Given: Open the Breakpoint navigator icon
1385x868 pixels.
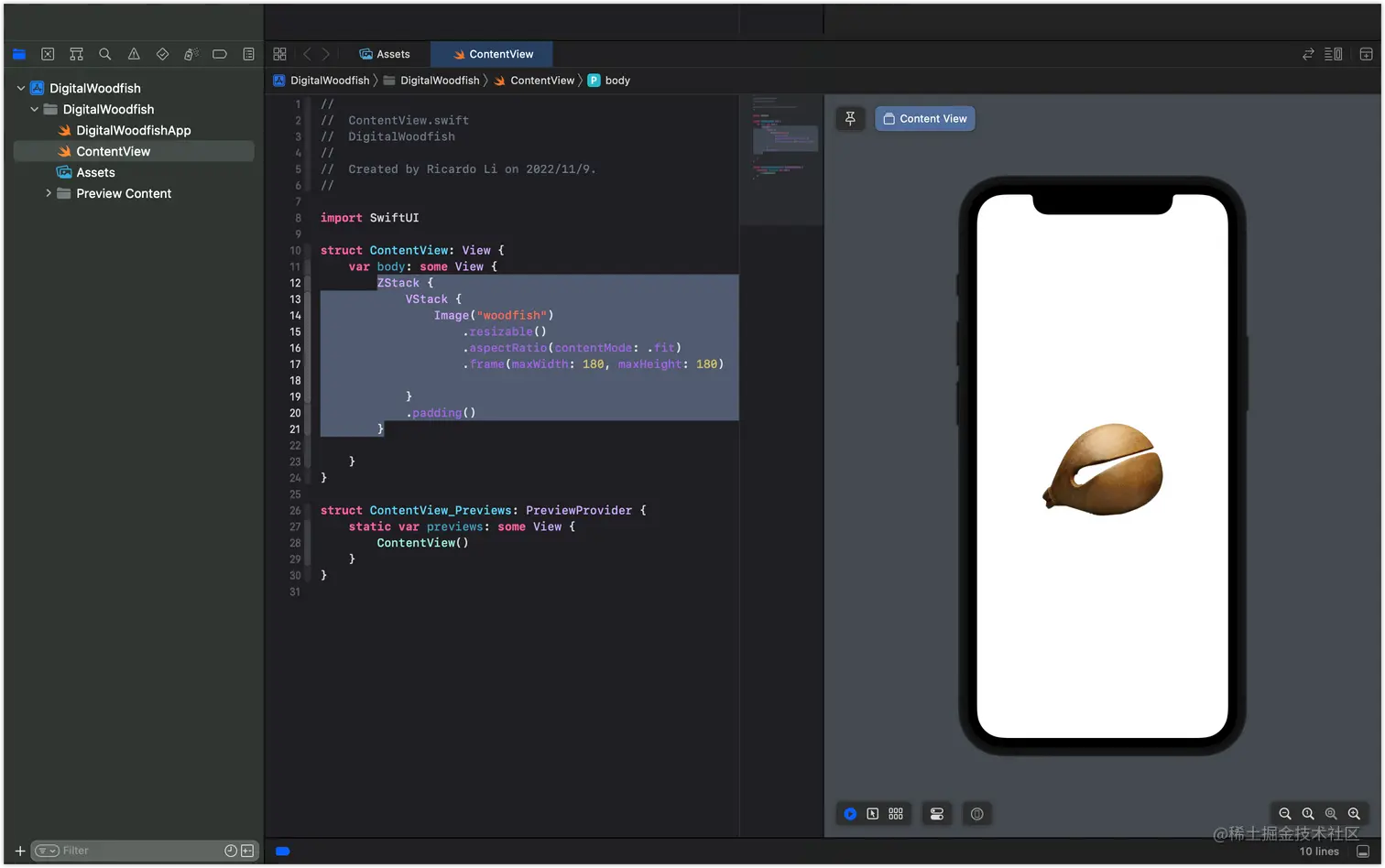Looking at the screenshot, I should click(x=220, y=54).
